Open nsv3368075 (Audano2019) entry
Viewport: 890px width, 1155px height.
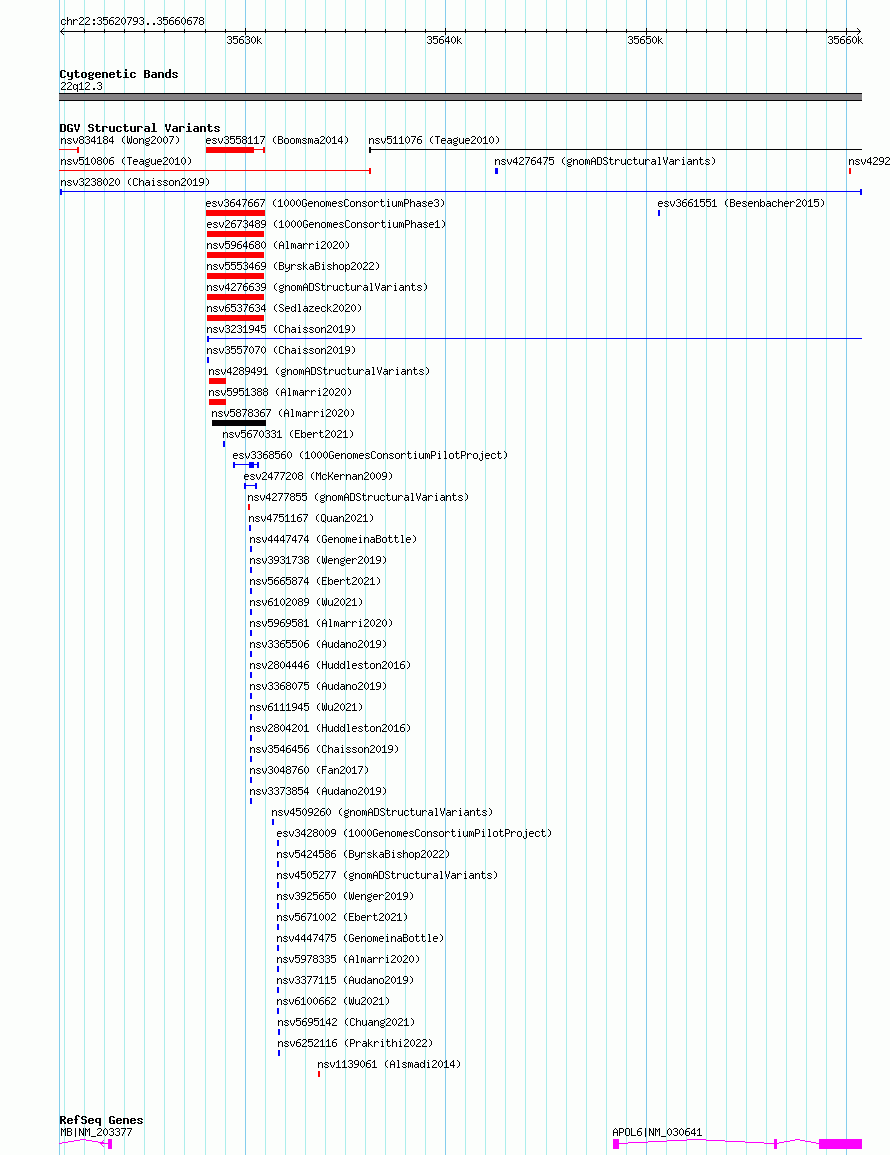coord(318,687)
